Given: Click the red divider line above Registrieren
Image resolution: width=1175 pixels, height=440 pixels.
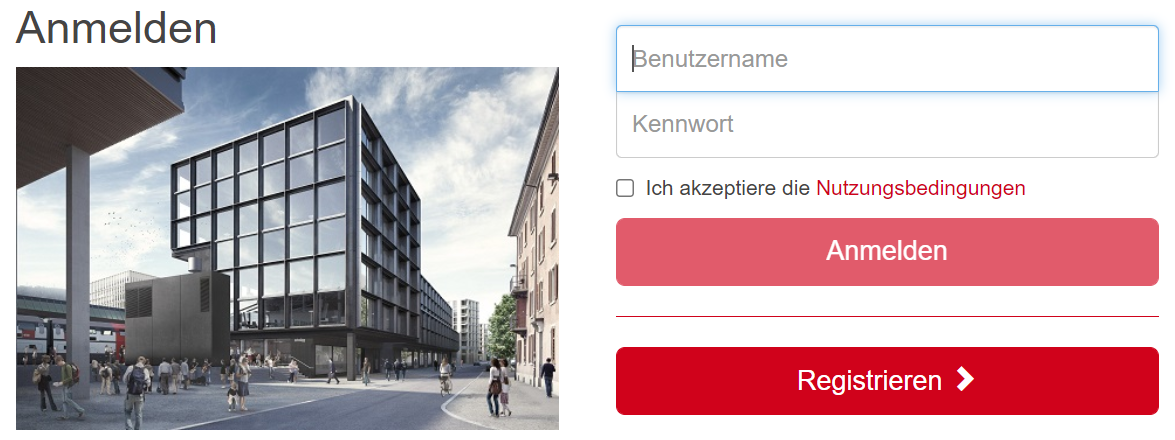Looking at the screenshot, I should pos(886,316).
